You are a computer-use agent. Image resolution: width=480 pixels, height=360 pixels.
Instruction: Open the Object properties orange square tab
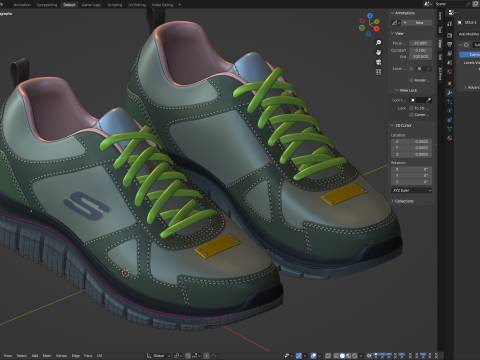coord(449,83)
